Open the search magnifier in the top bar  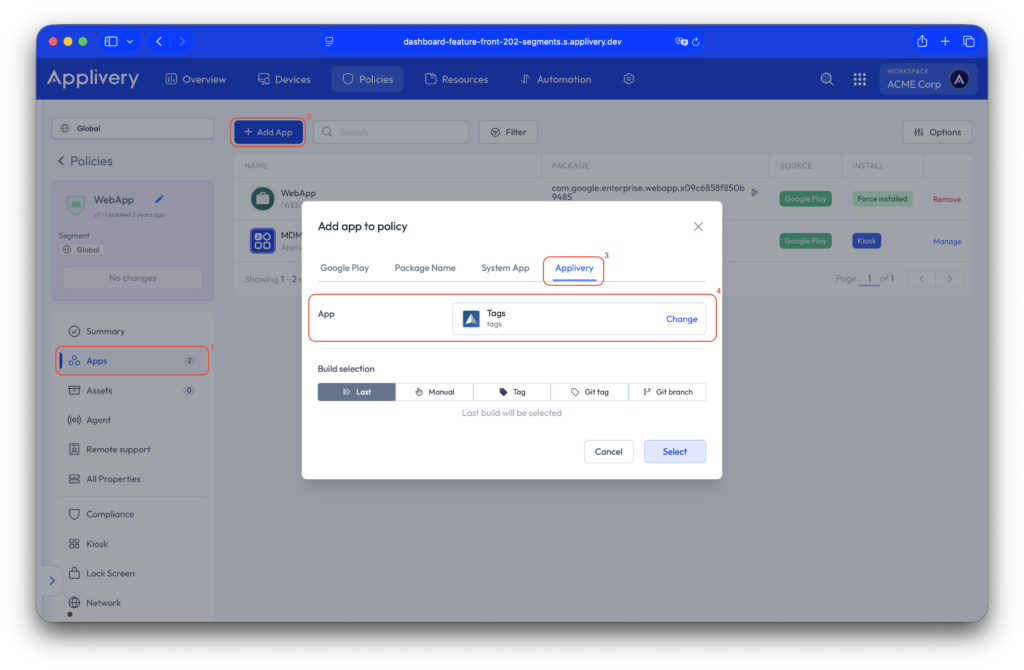coord(826,78)
